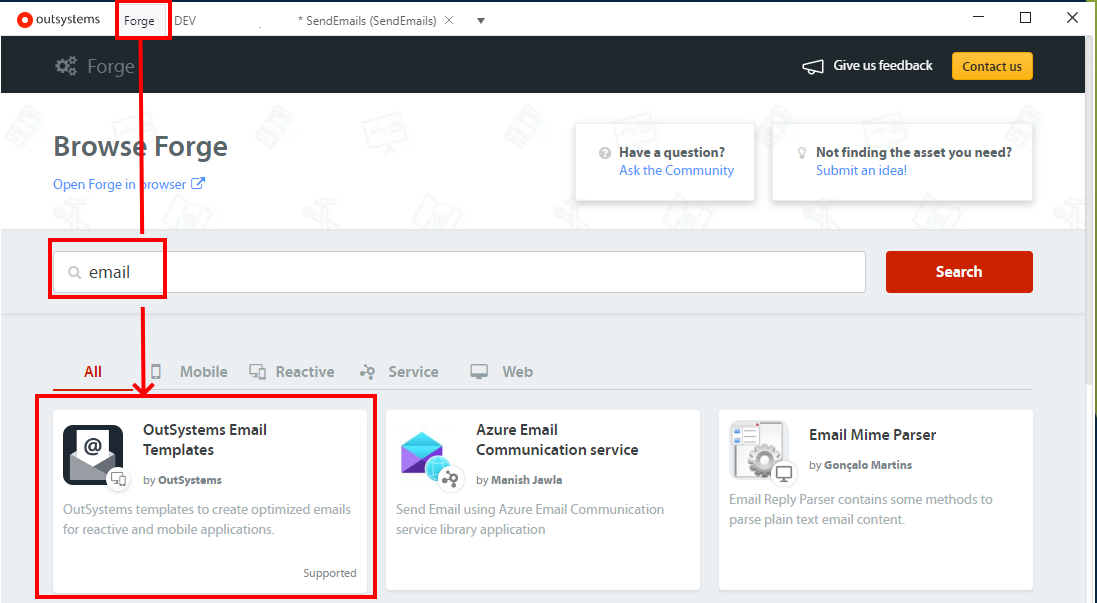Click the megaphone feedback icon

pyautogui.click(x=813, y=66)
